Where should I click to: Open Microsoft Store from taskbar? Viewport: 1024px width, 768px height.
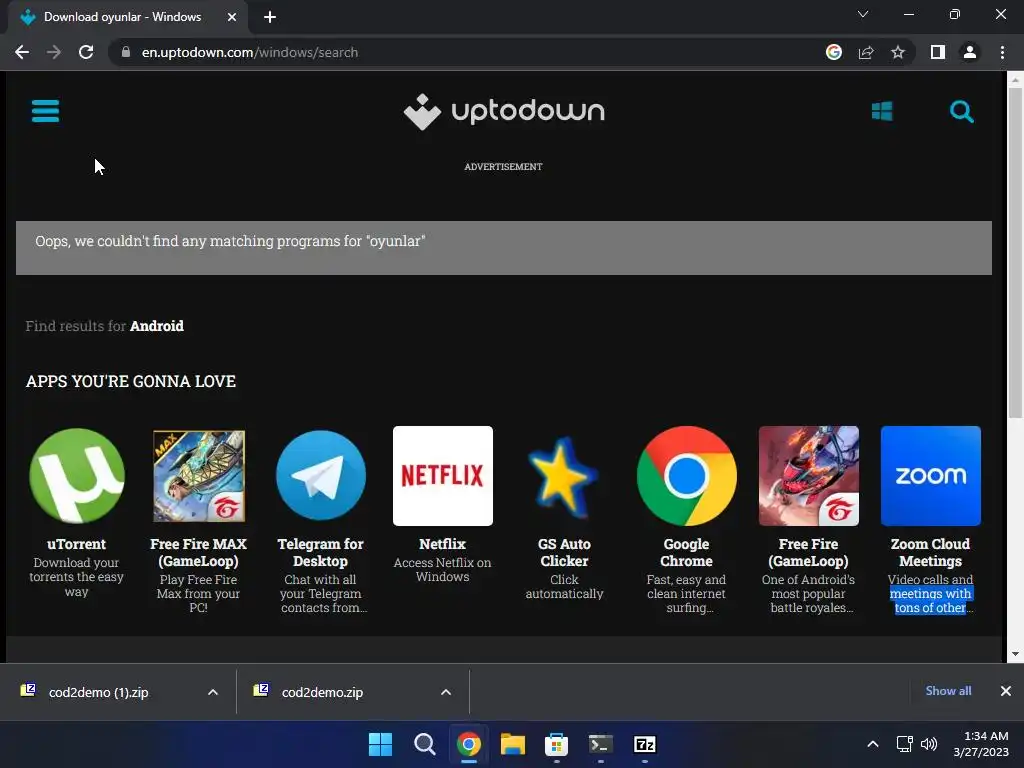556,744
